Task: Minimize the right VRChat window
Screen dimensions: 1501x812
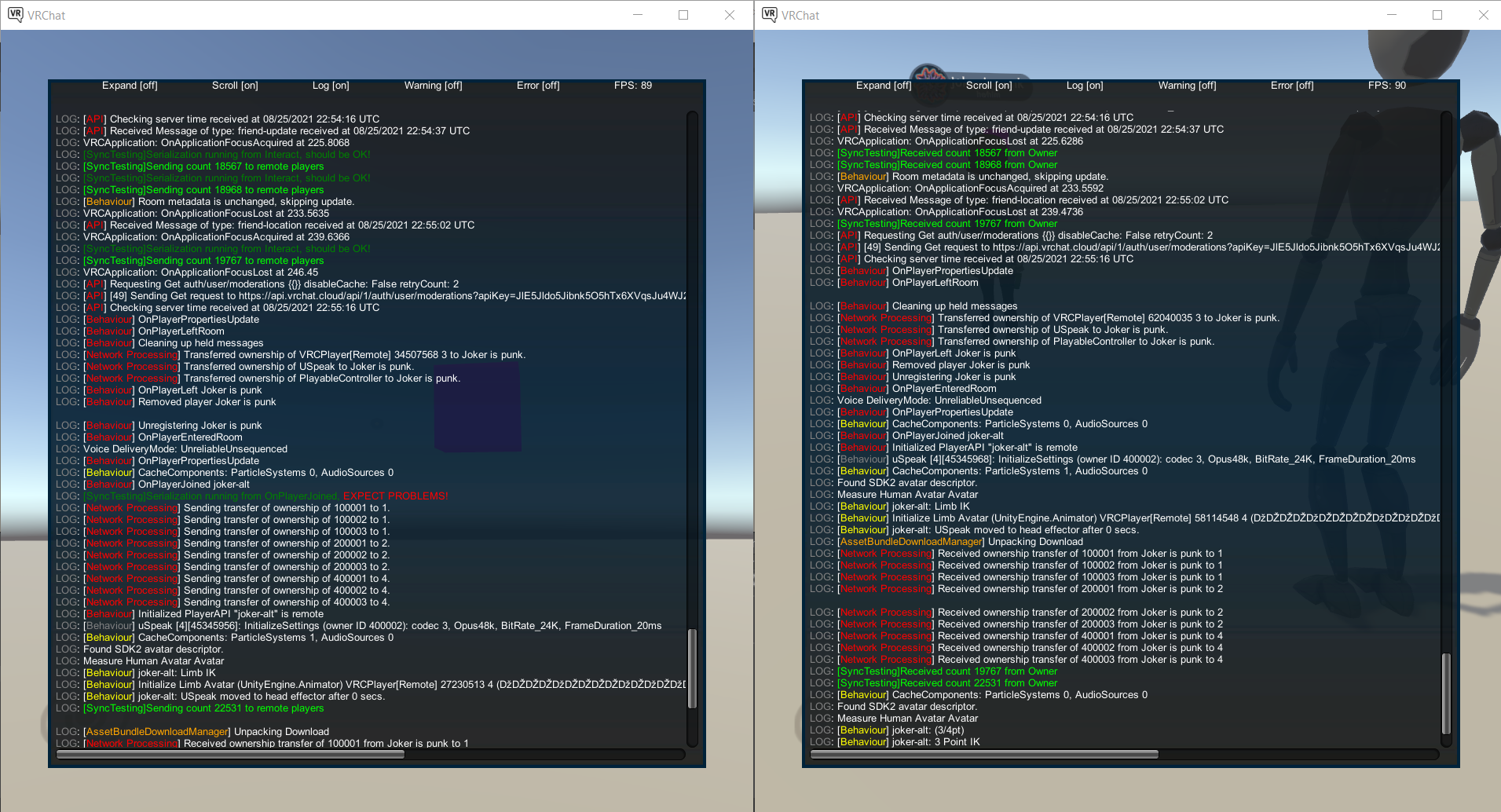Action: click(x=1392, y=15)
